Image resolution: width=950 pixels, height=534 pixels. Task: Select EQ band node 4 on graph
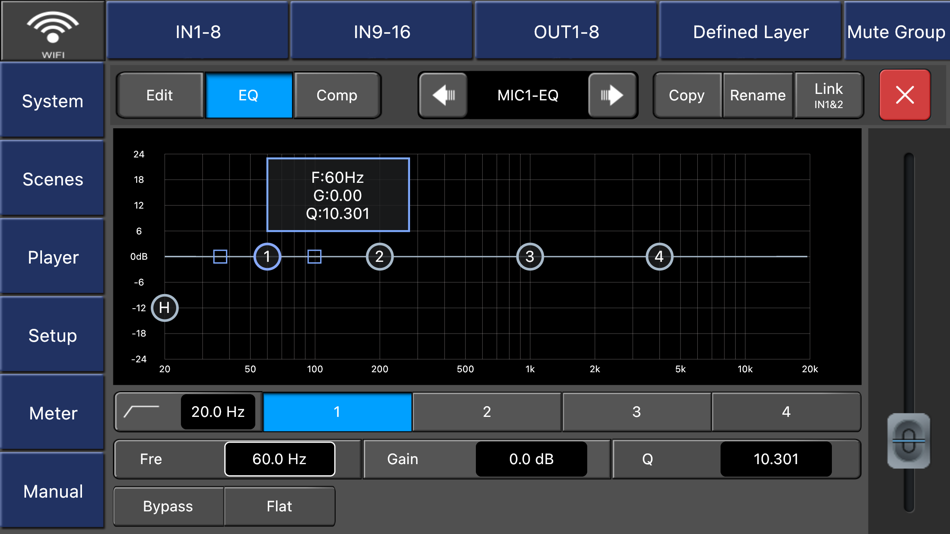pyautogui.click(x=659, y=256)
